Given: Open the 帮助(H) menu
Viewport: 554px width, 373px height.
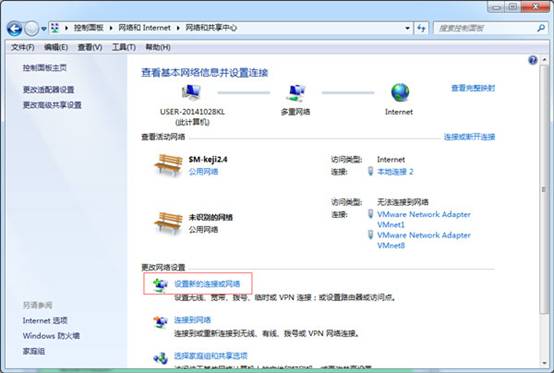Looking at the screenshot, I should coord(158,47).
